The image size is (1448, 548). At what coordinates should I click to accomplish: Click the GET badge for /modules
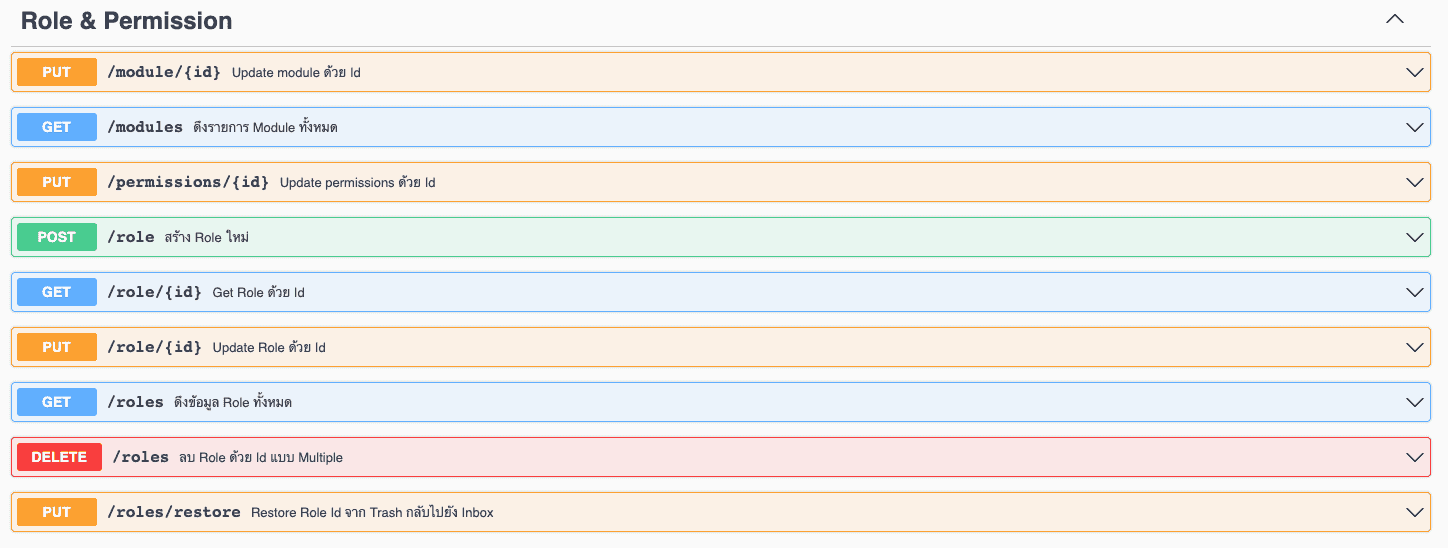(57, 127)
